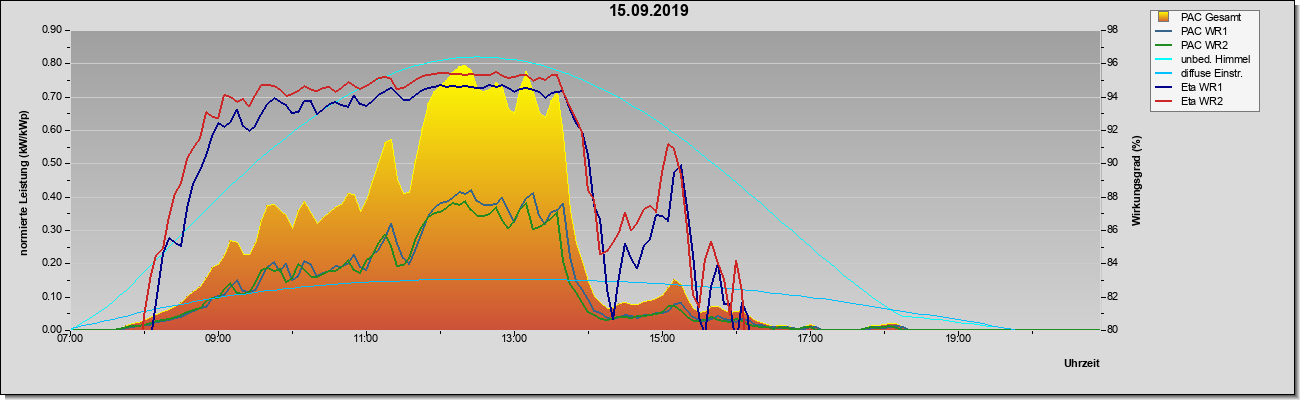The height and width of the screenshot is (400, 1300).
Task: Click the Uhrzeit axis label
Action: click(1081, 363)
